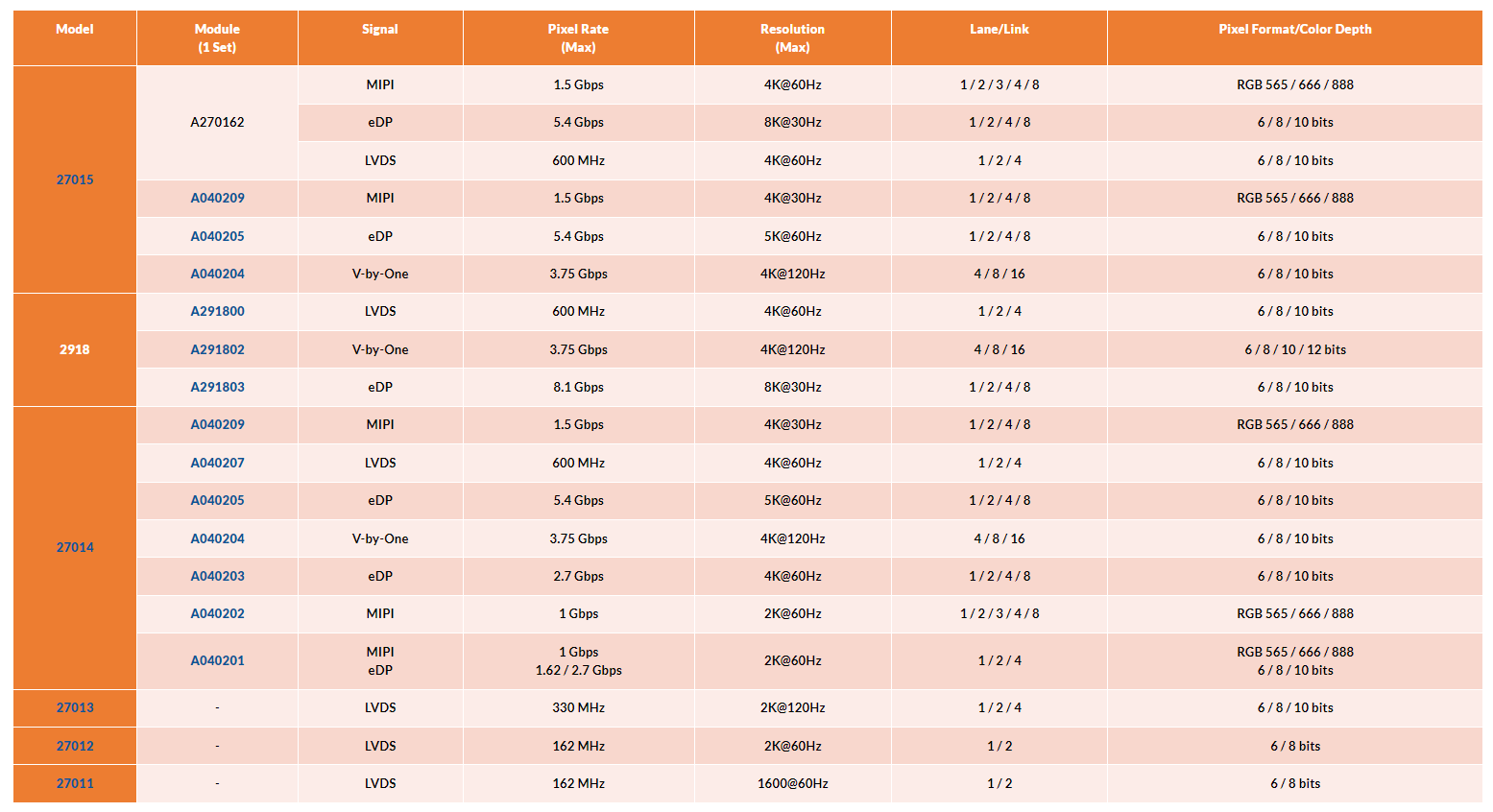Open module A040202 MIPI link
Viewport: 1493px width, 812px height.
(x=217, y=613)
